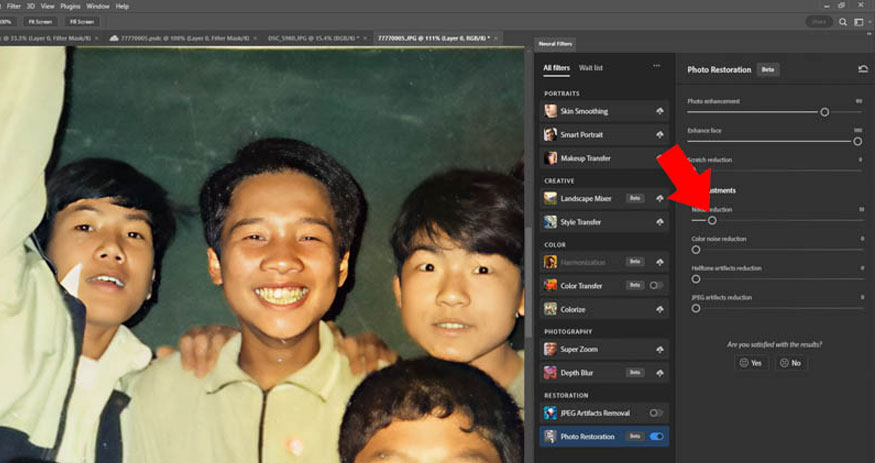The height and width of the screenshot is (463, 875).
Task: Switch to the Wait list tab
Action: [x=590, y=68]
